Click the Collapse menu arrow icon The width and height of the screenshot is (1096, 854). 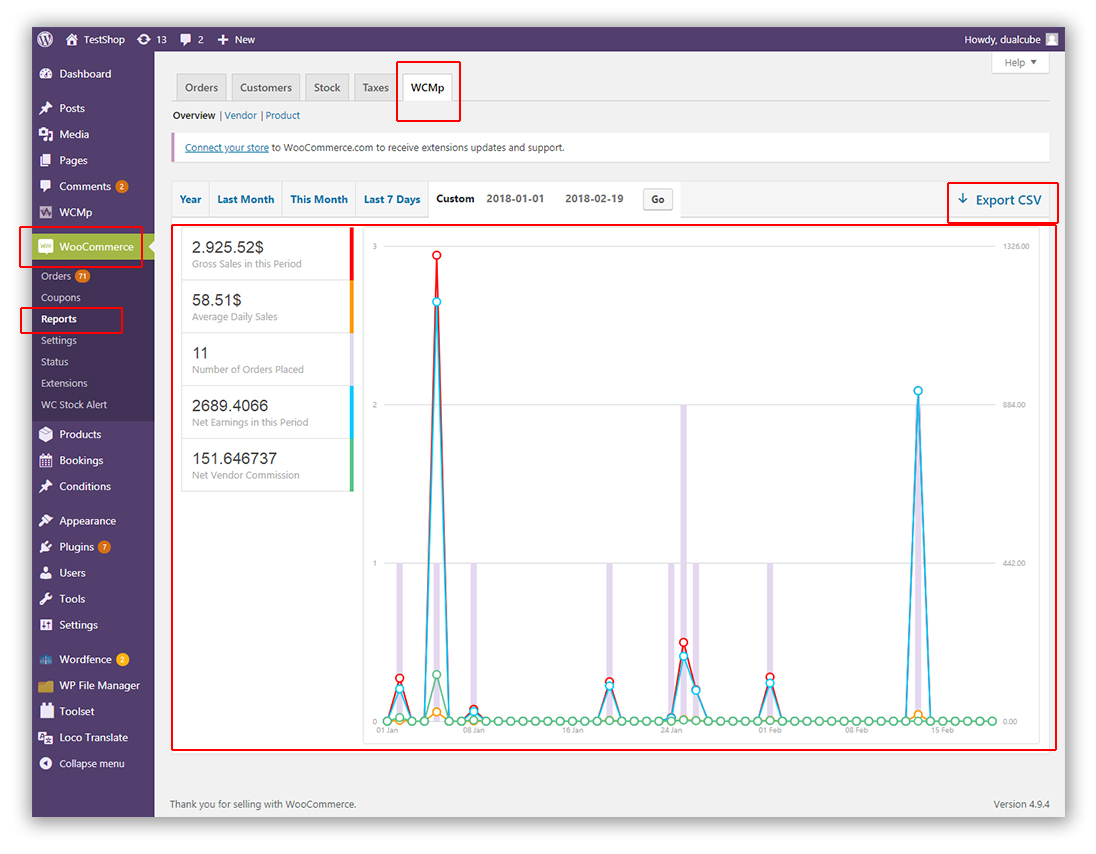[x=46, y=763]
